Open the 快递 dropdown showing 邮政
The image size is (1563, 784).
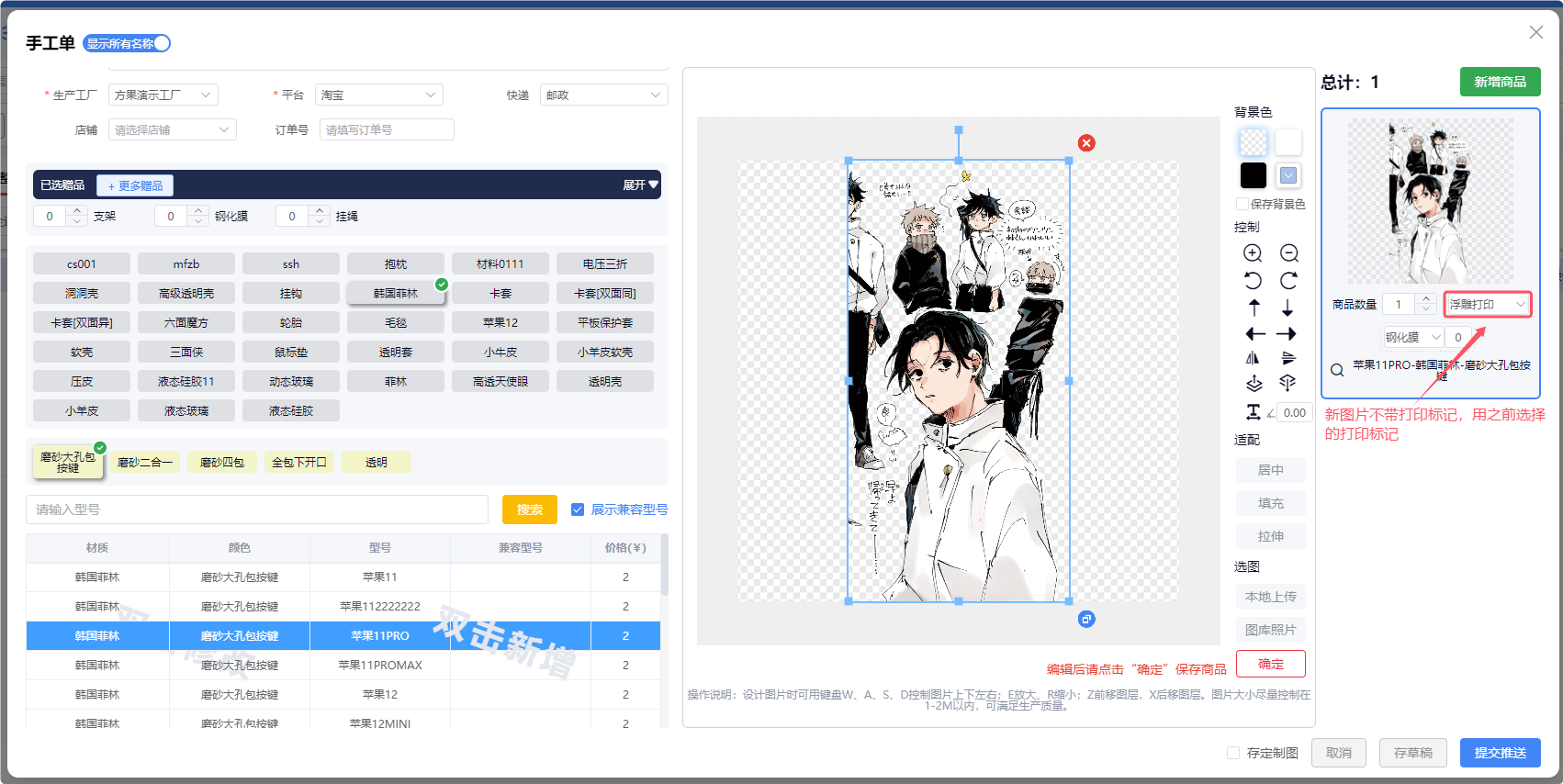[604, 95]
